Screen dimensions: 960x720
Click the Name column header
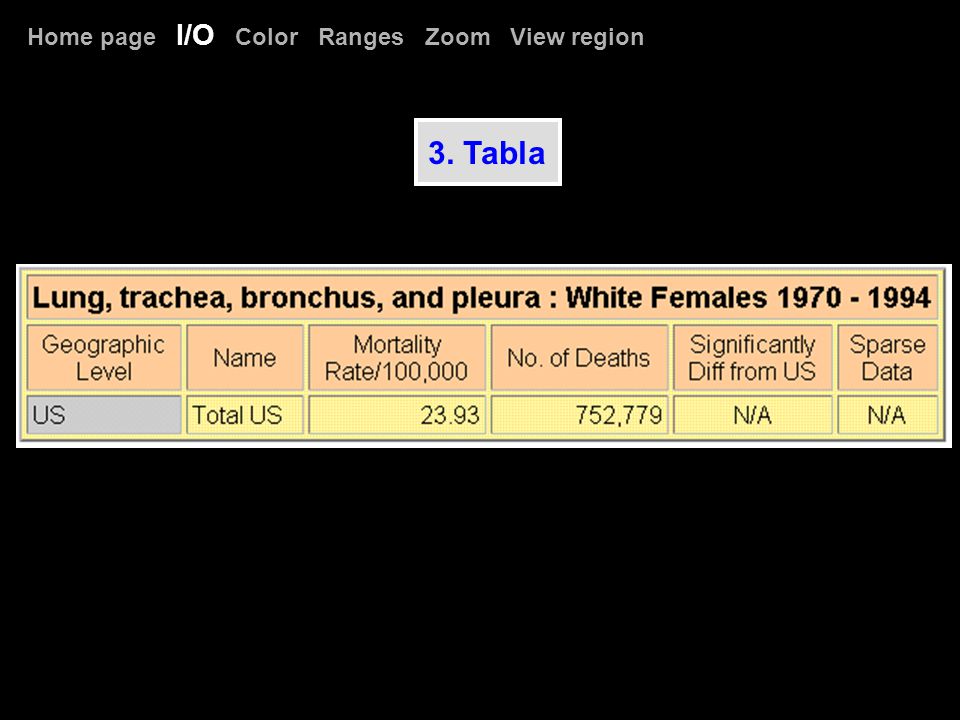[245, 358]
